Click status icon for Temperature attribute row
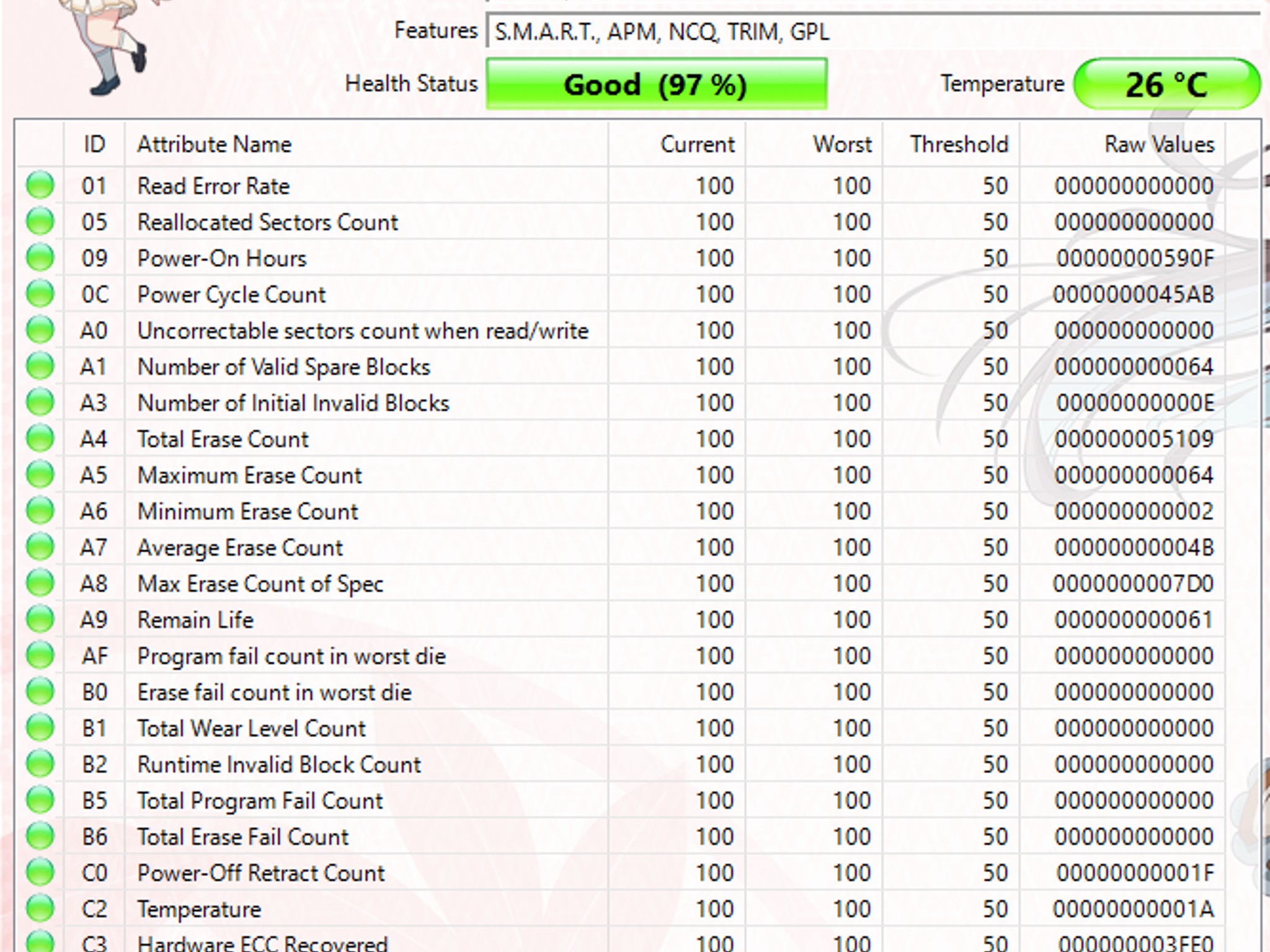This screenshot has width=1270, height=952. click(40, 909)
